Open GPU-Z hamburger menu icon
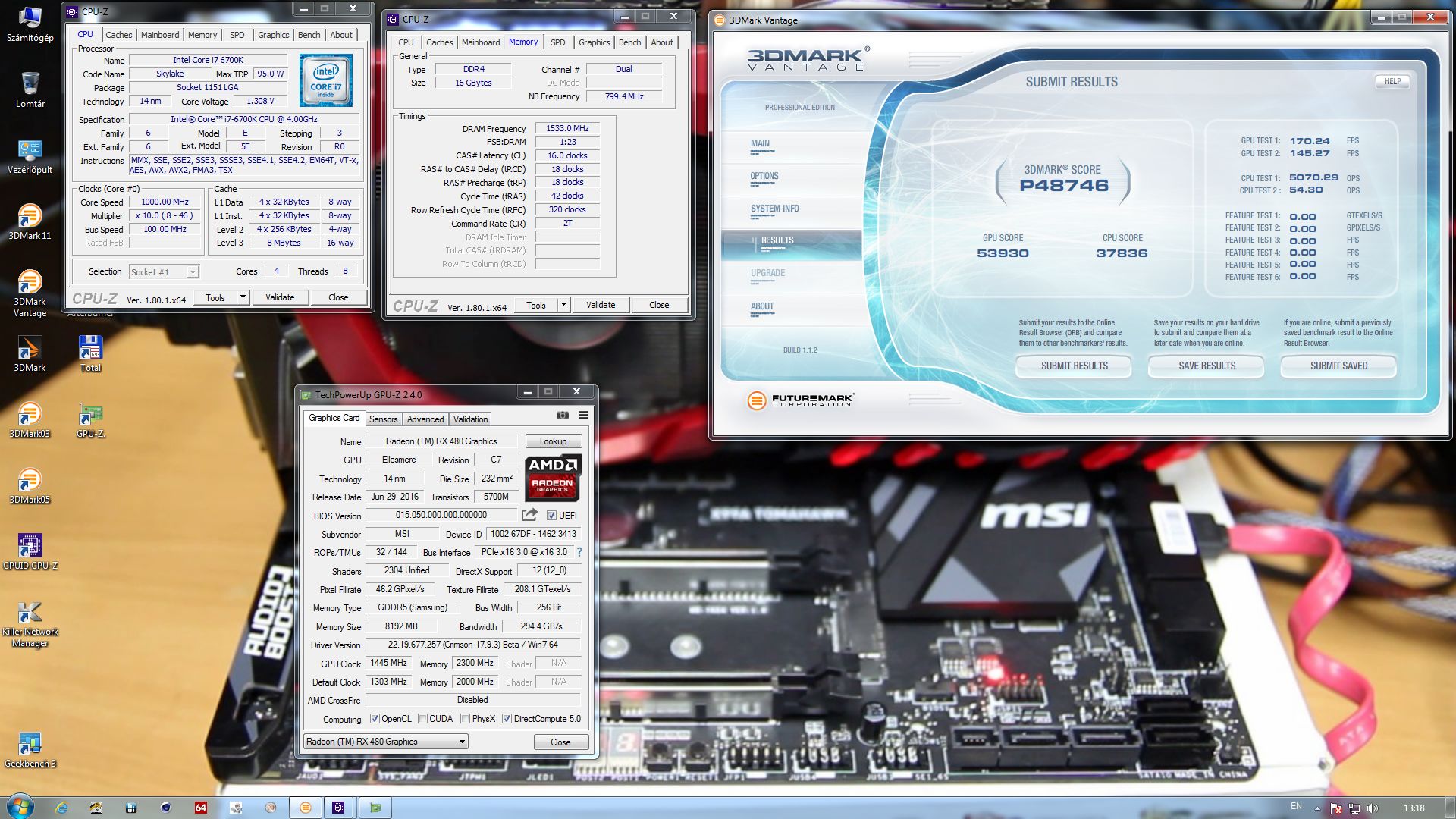The image size is (1456, 819). click(583, 415)
